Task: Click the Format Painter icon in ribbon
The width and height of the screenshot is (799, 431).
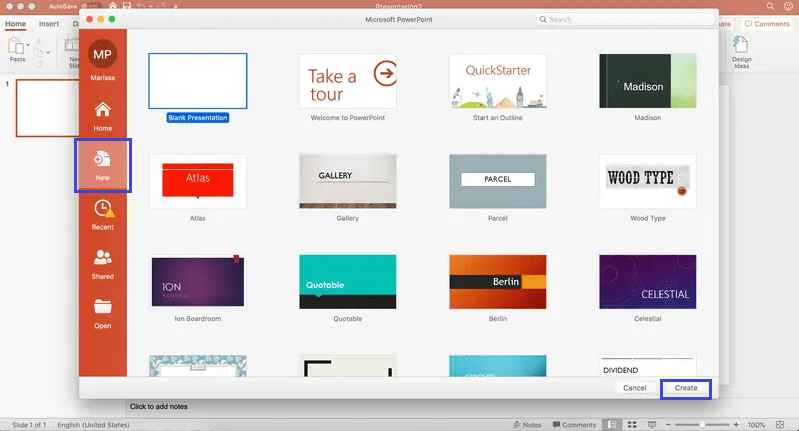Action: pyautogui.click(x=38, y=64)
